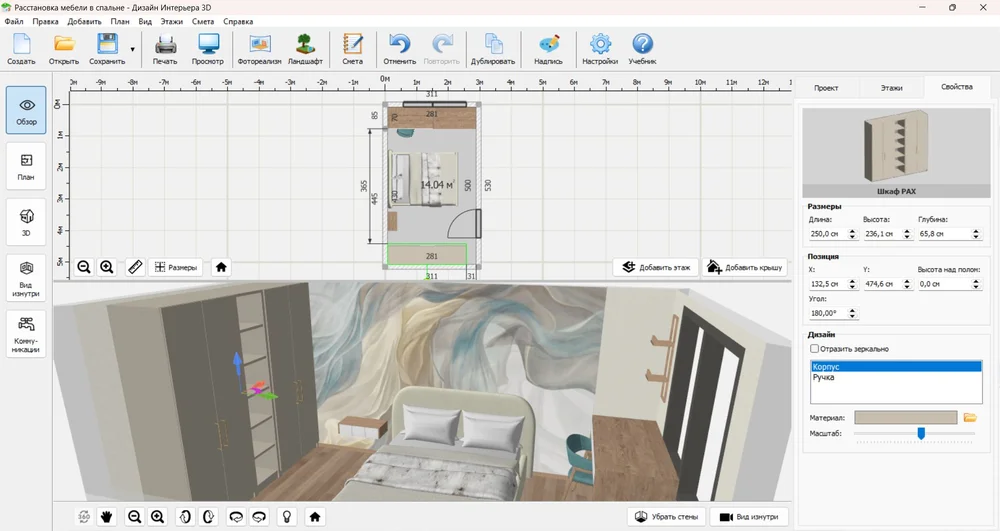Open the План menu

coord(120,21)
